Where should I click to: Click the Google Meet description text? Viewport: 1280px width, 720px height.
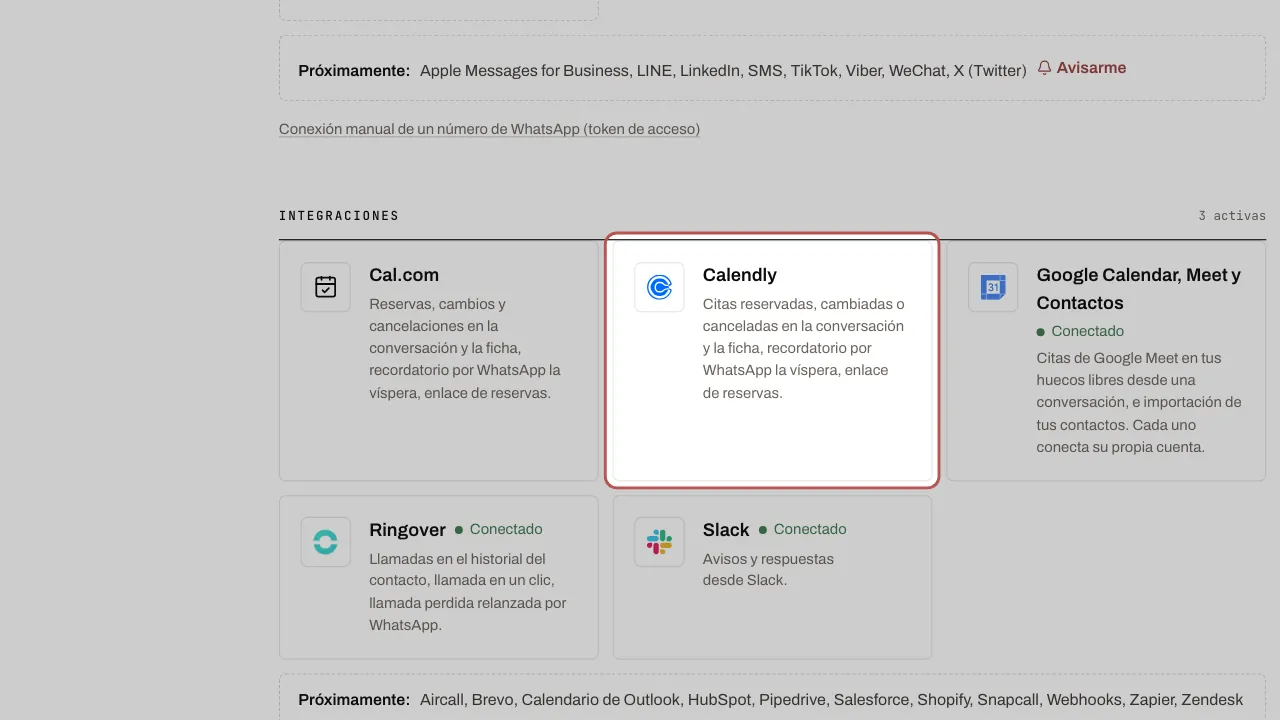[1139, 402]
